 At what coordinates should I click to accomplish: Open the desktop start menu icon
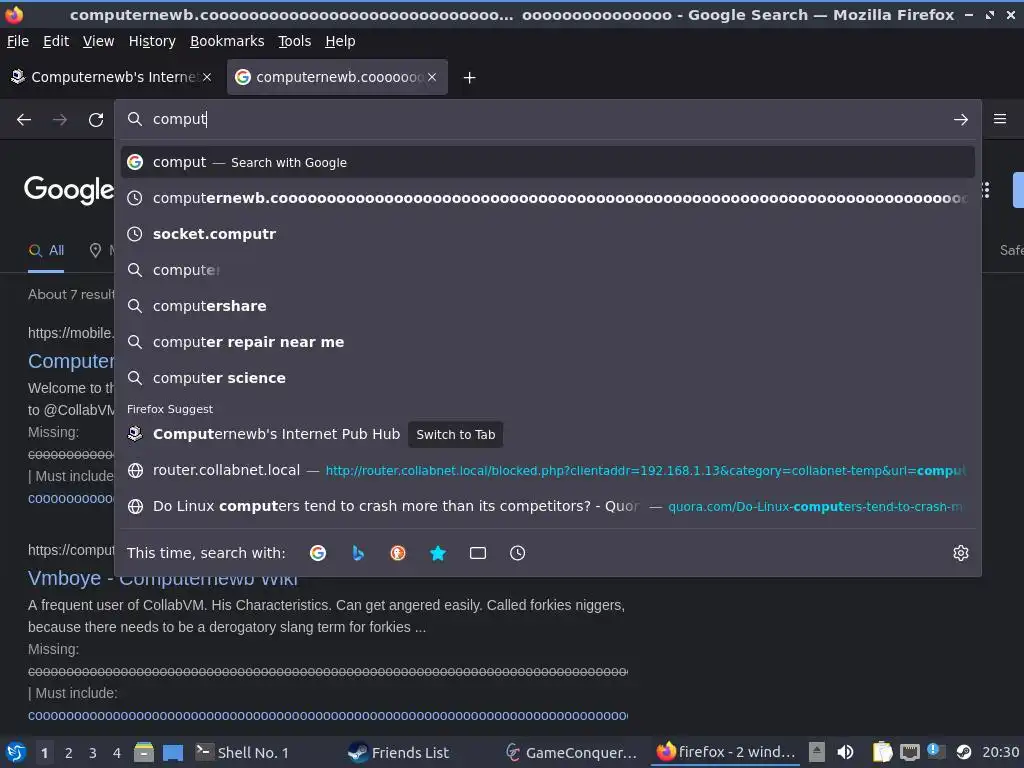tap(16, 752)
